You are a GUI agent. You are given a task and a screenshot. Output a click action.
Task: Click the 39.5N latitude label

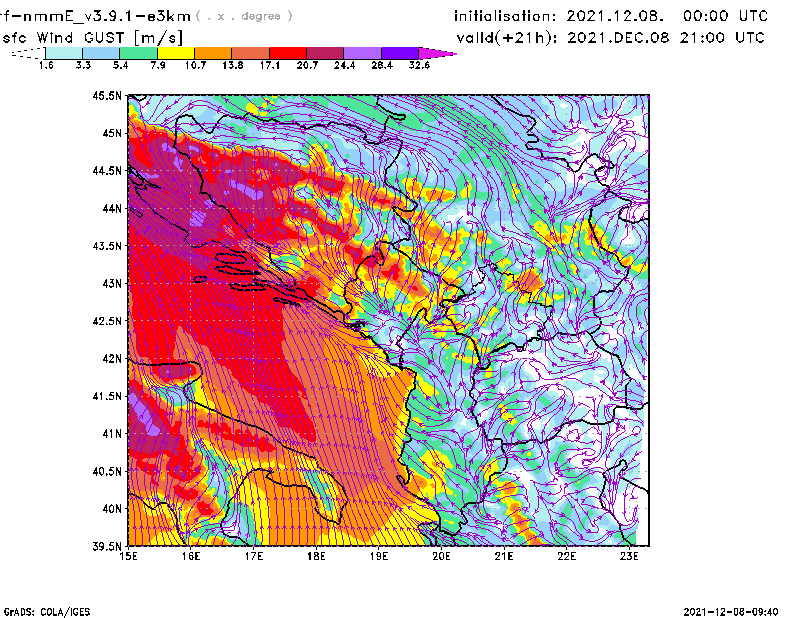[x=107, y=547]
